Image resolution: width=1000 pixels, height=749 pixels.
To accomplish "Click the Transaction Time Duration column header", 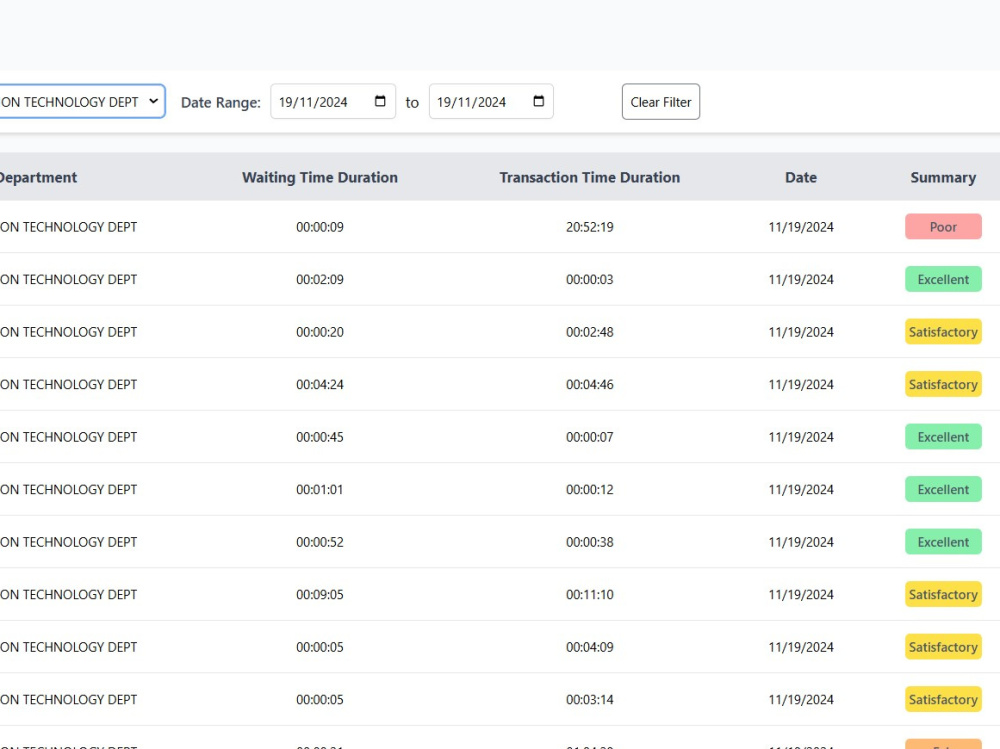I will pos(589,177).
